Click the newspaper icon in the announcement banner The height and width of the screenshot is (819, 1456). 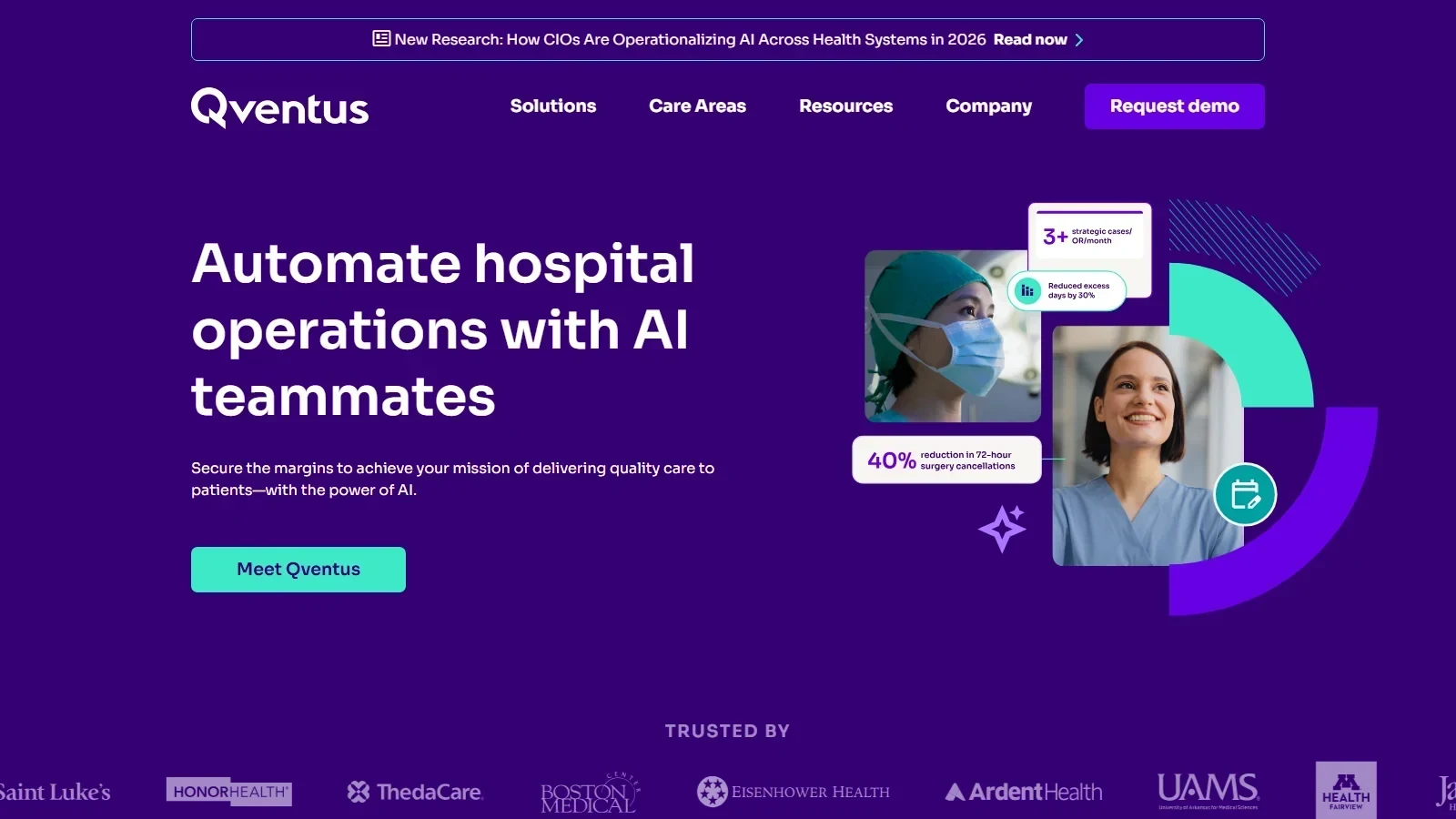381,39
